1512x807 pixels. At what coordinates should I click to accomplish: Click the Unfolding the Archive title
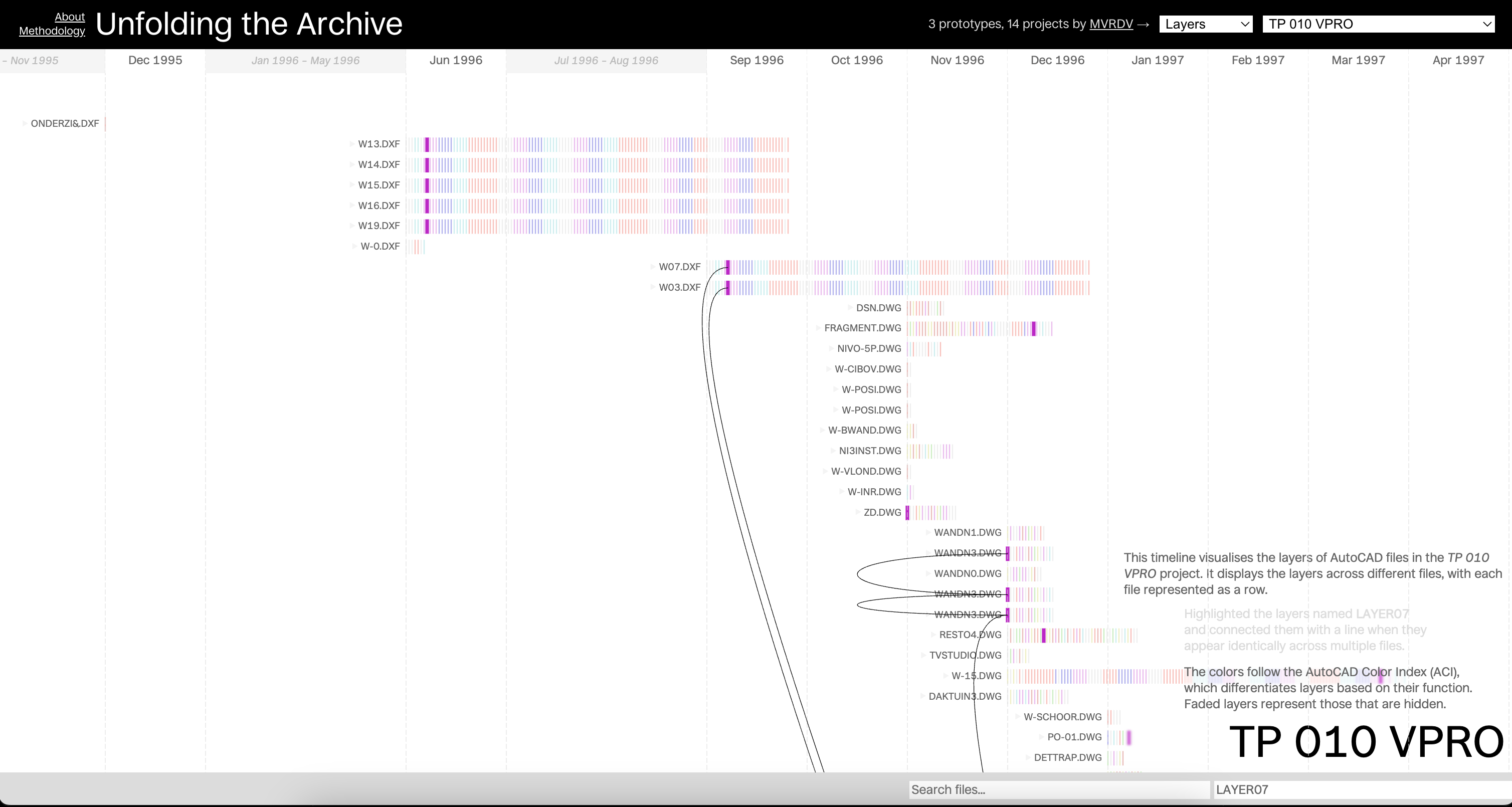[x=249, y=25]
